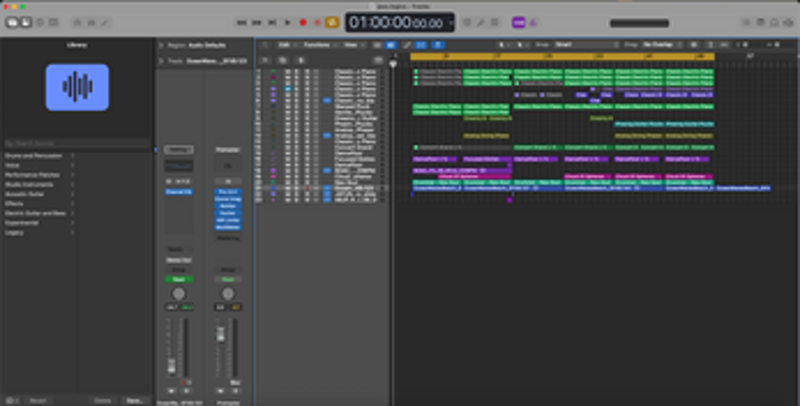
Task: Click the Search Sounds field
Action: click(77, 144)
